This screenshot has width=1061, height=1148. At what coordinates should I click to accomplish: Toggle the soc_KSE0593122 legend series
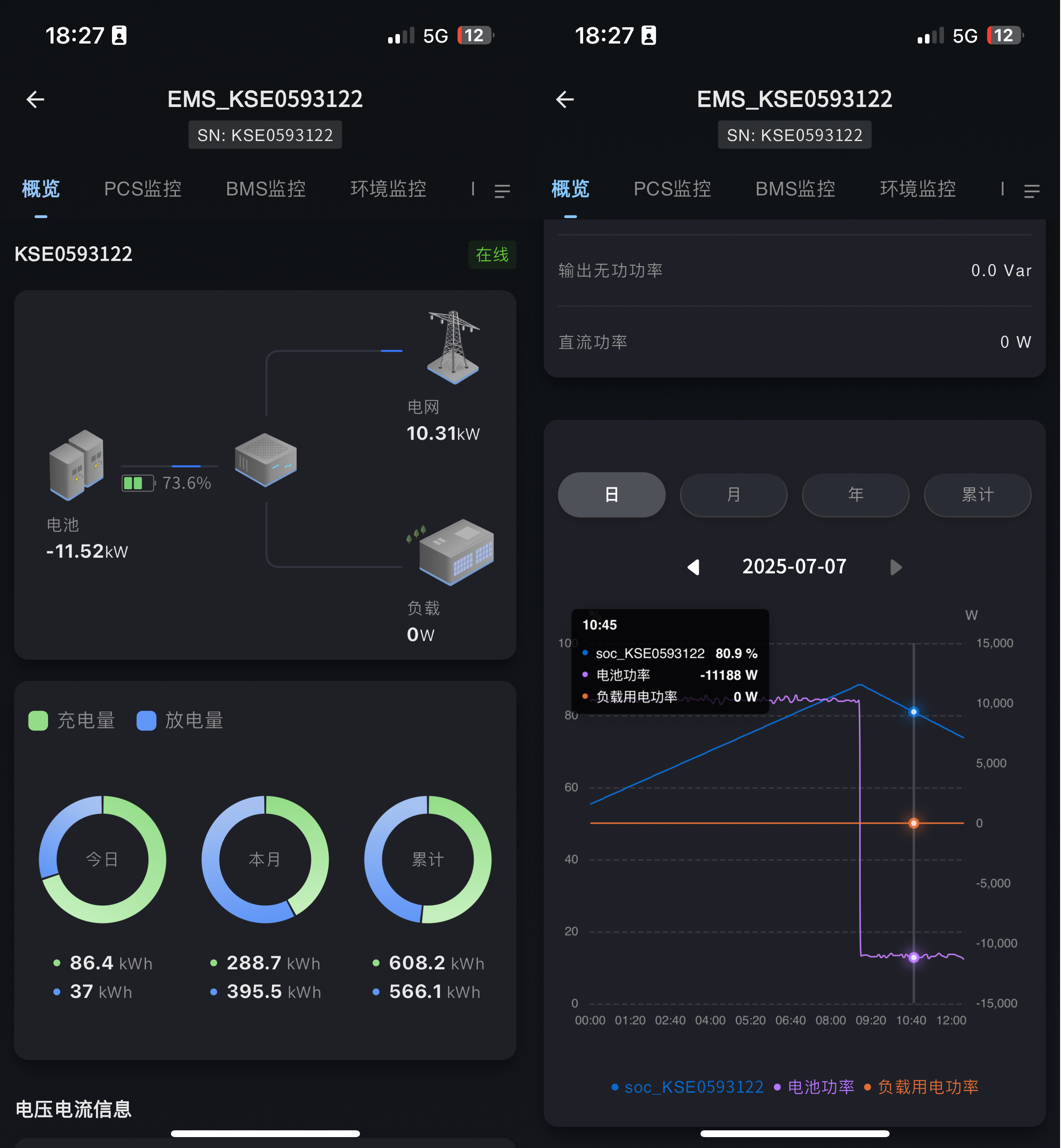[x=688, y=1087]
